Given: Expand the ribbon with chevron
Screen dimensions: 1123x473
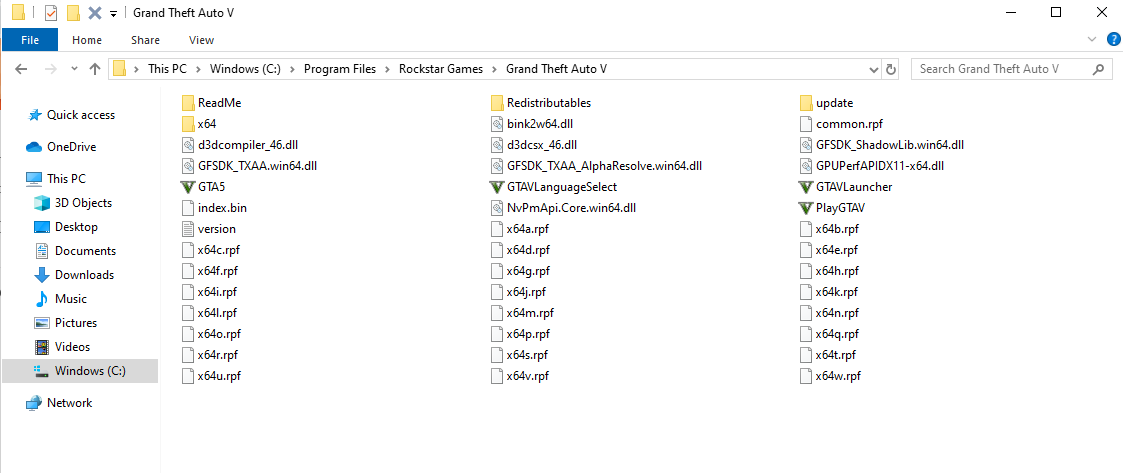Looking at the screenshot, I should coord(1092,39).
